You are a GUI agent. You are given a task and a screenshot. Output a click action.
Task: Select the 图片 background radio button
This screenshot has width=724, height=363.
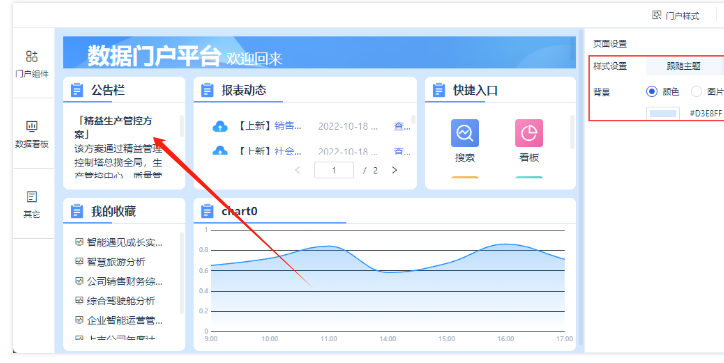pos(696,91)
